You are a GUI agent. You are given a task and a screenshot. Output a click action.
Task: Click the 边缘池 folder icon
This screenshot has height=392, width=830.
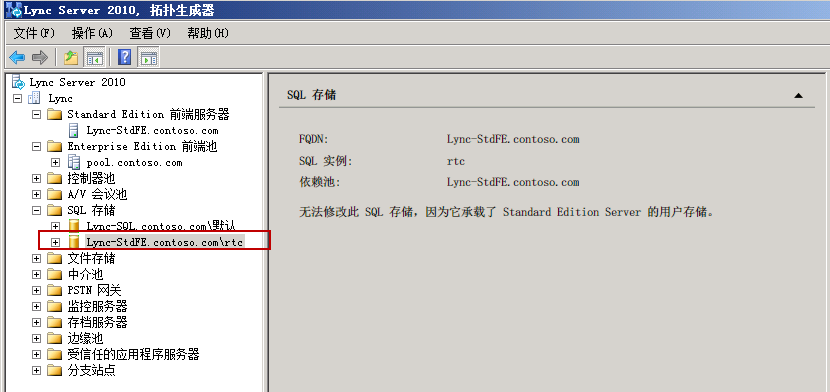click(x=54, y=338)
